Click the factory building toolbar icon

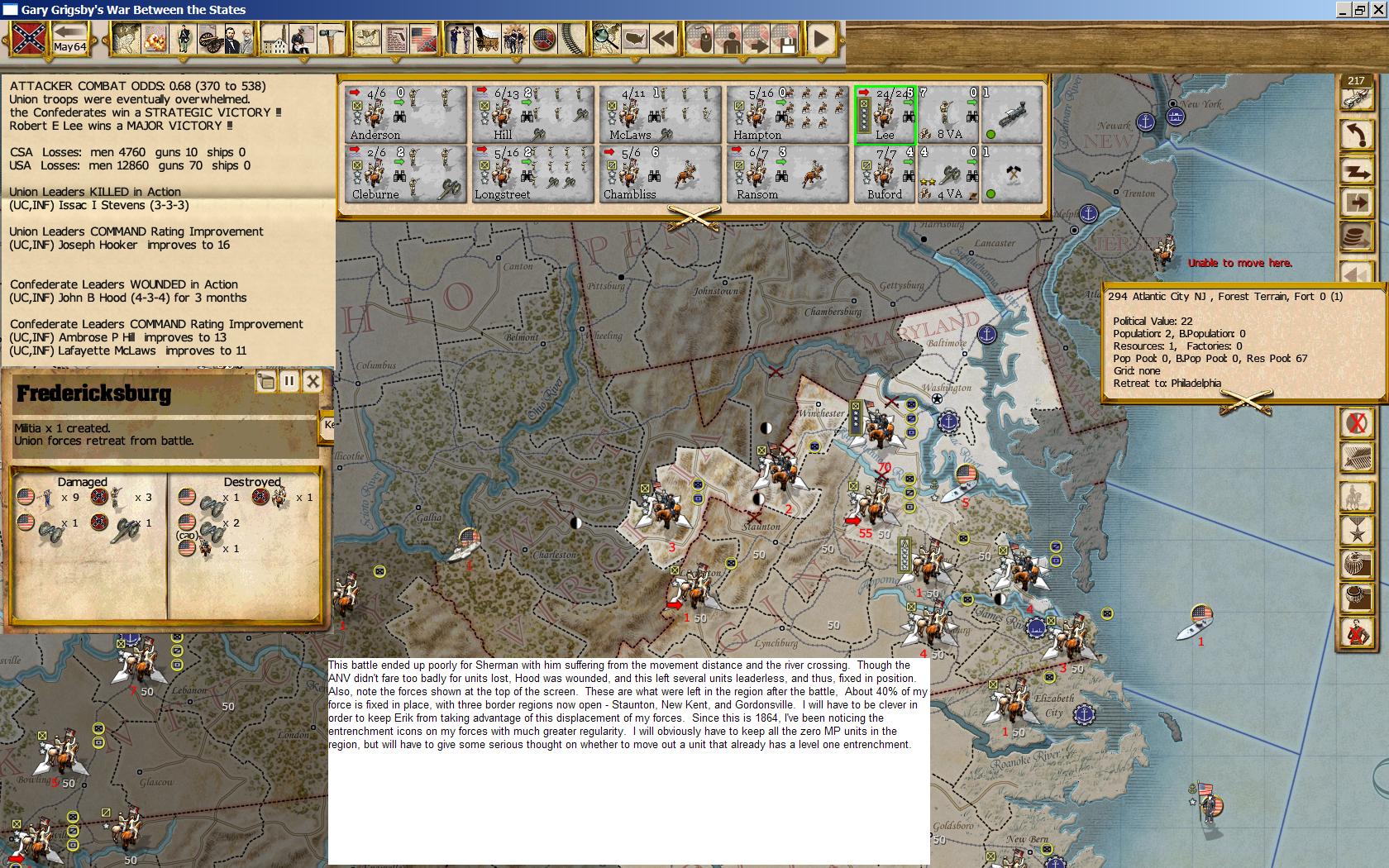click(x=276, y=39)
